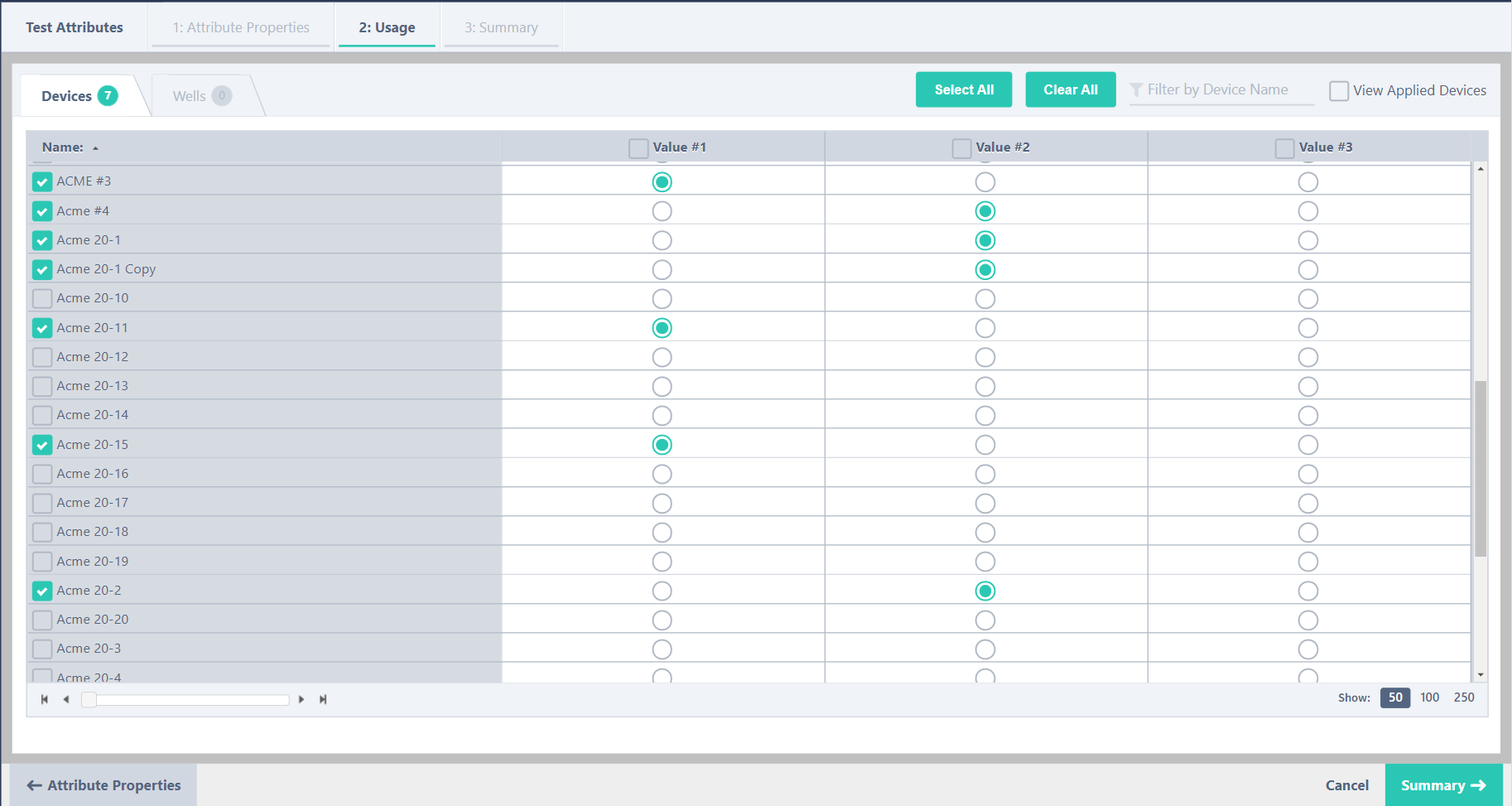Select Value #2 radio for ACME #3
1512x806 pixels.
(x=985, y=181)
